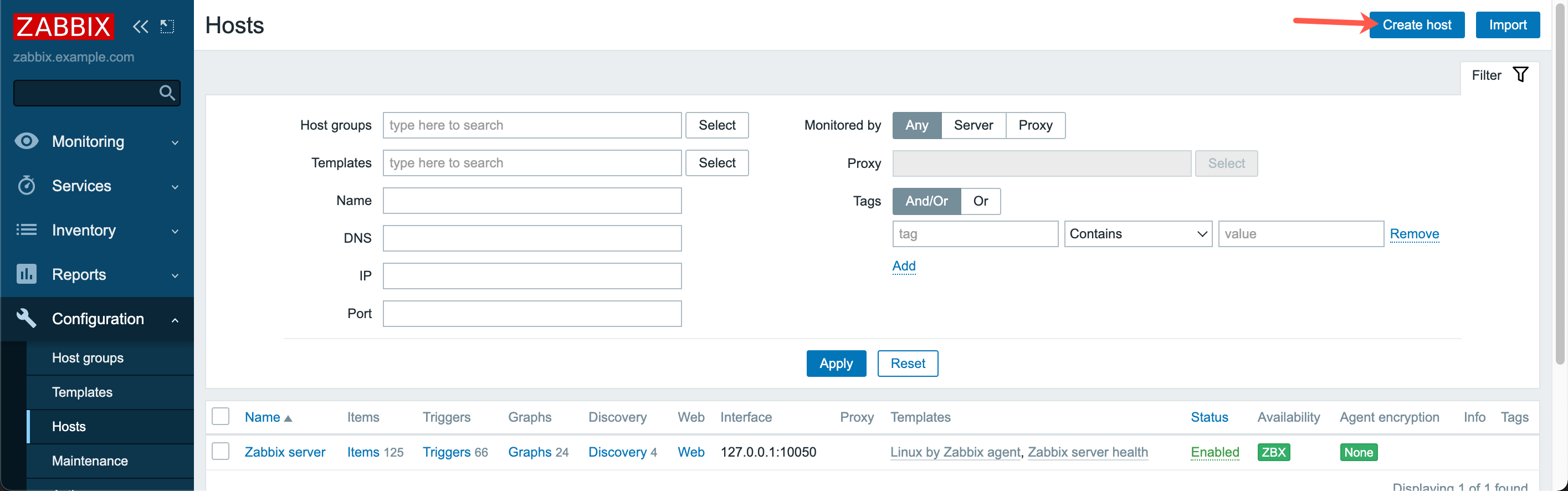Click the magnifier search icon in the sidebar

(167, 93)
